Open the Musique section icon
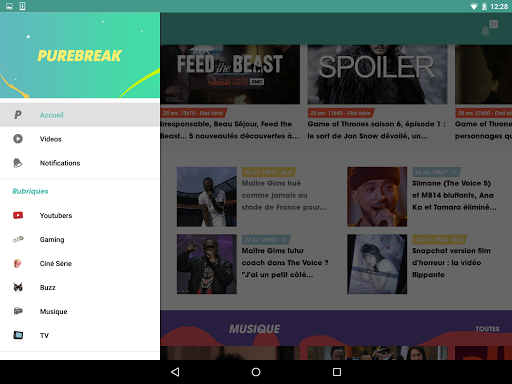This screenshot has height=384, width=512. pyautogui.click(x=18, y=311)
